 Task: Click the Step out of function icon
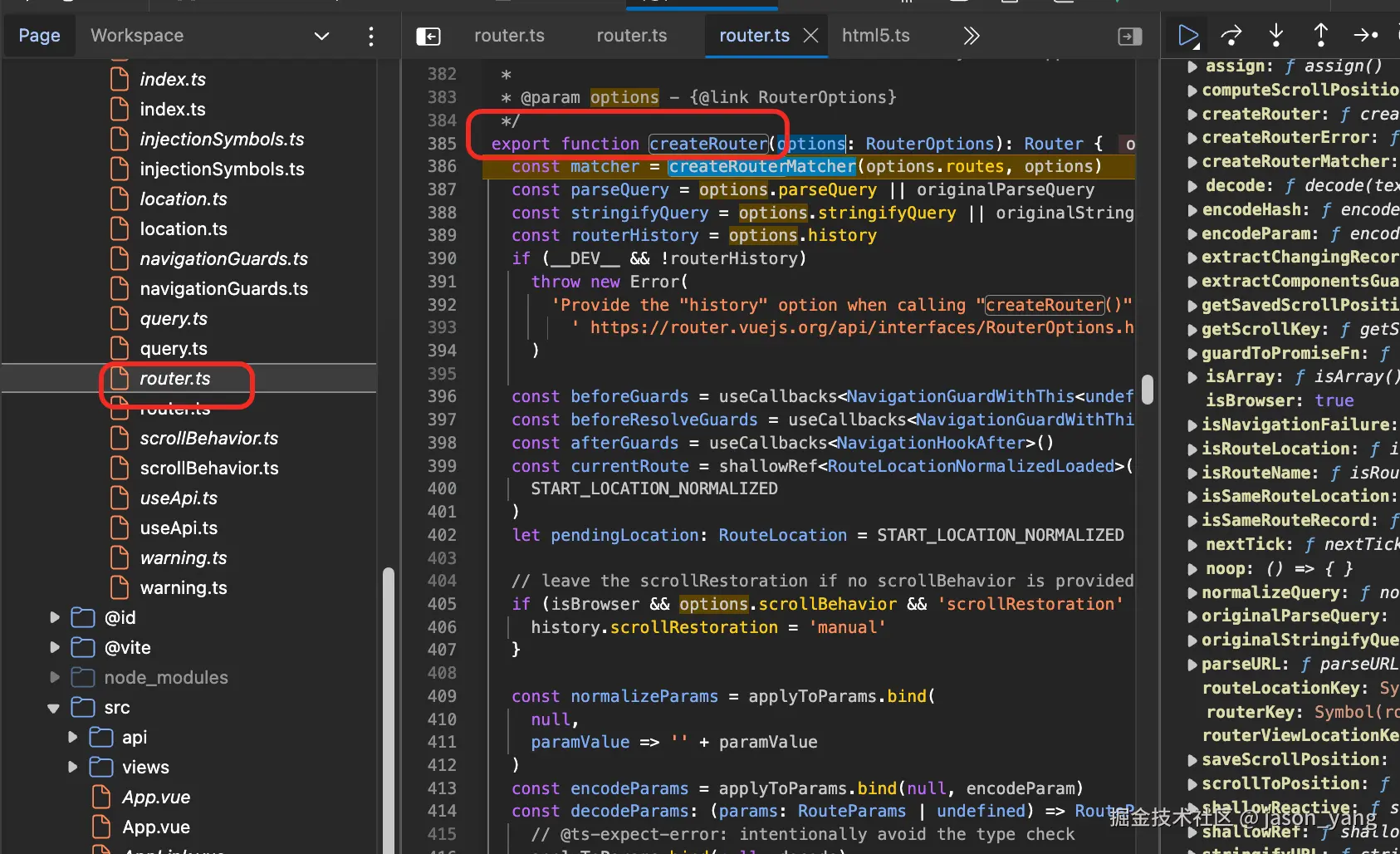coord(1320,36)
